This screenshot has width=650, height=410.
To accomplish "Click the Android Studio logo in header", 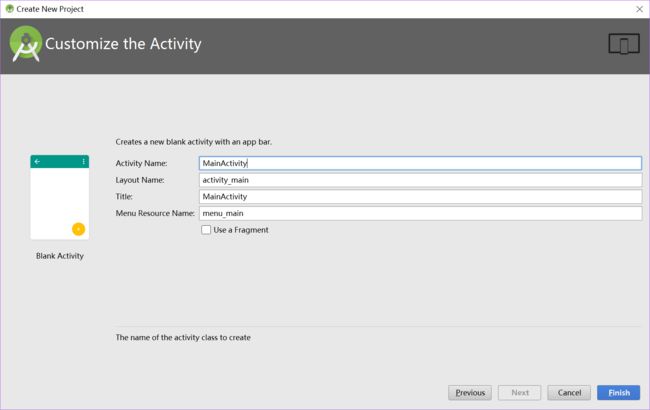I will click(x=26, y=44).
